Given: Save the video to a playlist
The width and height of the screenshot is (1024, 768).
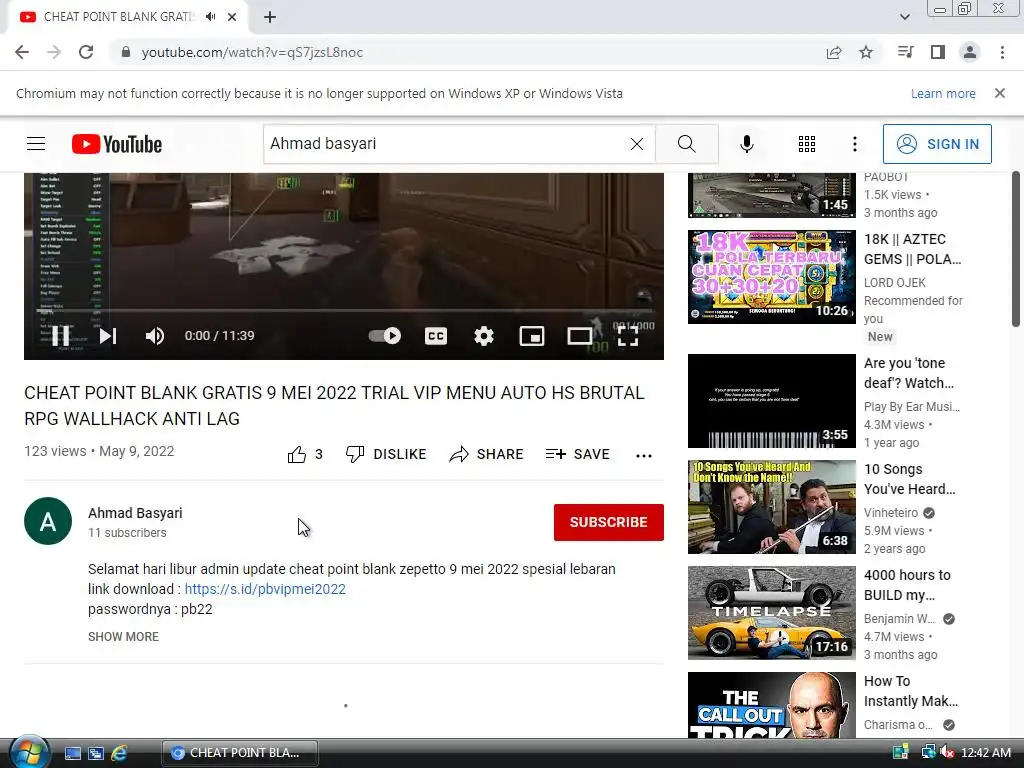Looking at the screenshot, I should [x=577, y=454].
